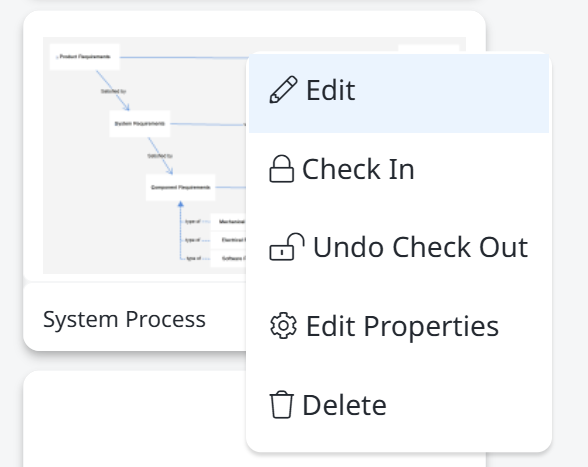Select the empty card below System Process
Viewport: 588px width, 467px height.
point(135,419)
